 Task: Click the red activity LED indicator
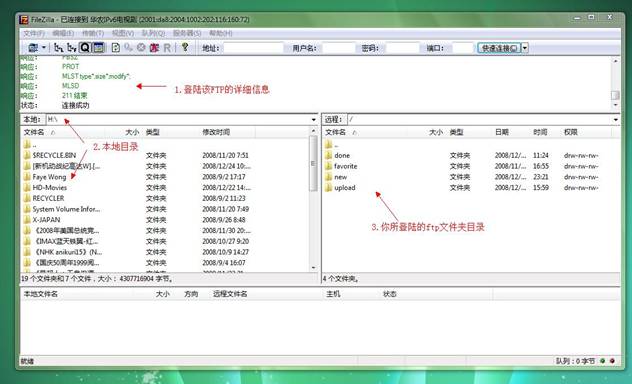[612, 361]
